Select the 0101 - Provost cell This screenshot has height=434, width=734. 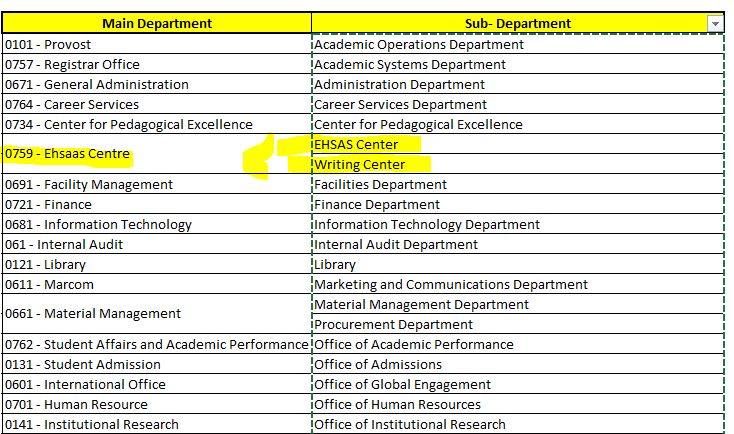(157, 44)
